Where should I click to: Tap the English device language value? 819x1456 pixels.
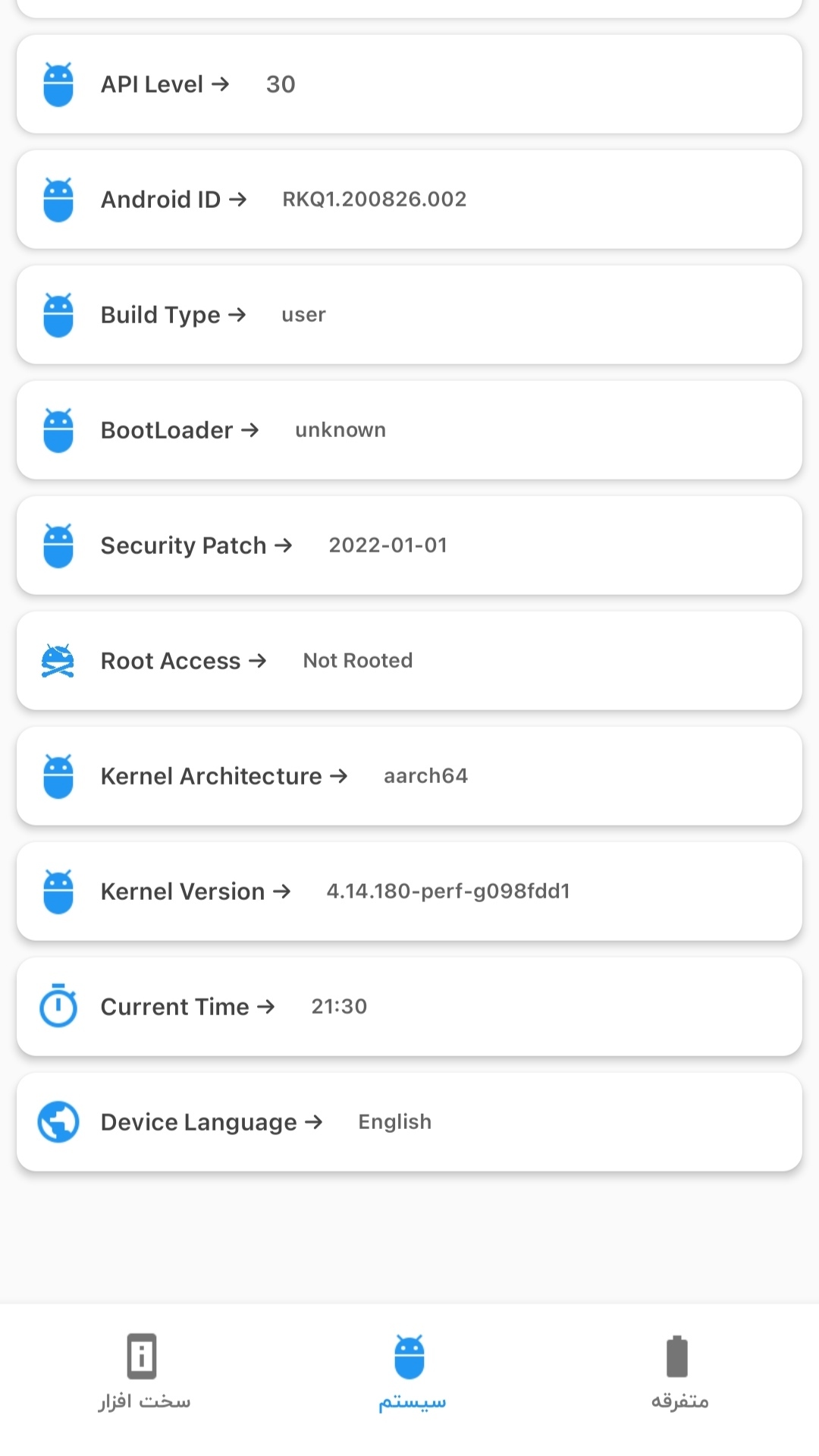coord(394,1122)
